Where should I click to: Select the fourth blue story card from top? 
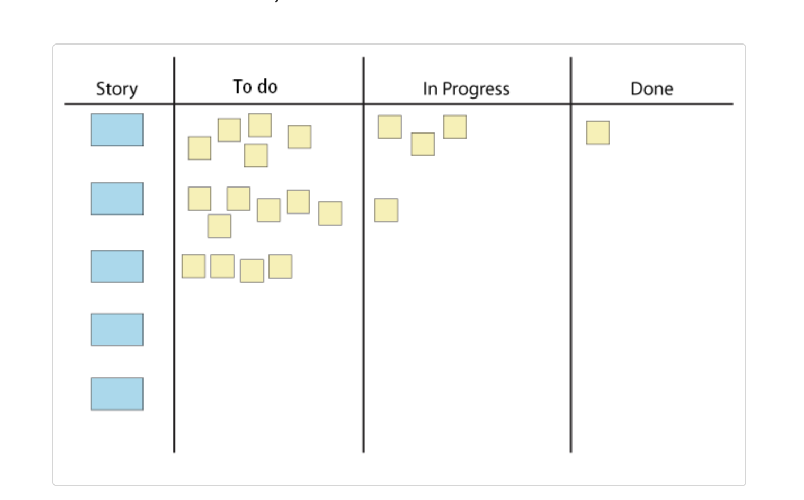click(117, 330)
